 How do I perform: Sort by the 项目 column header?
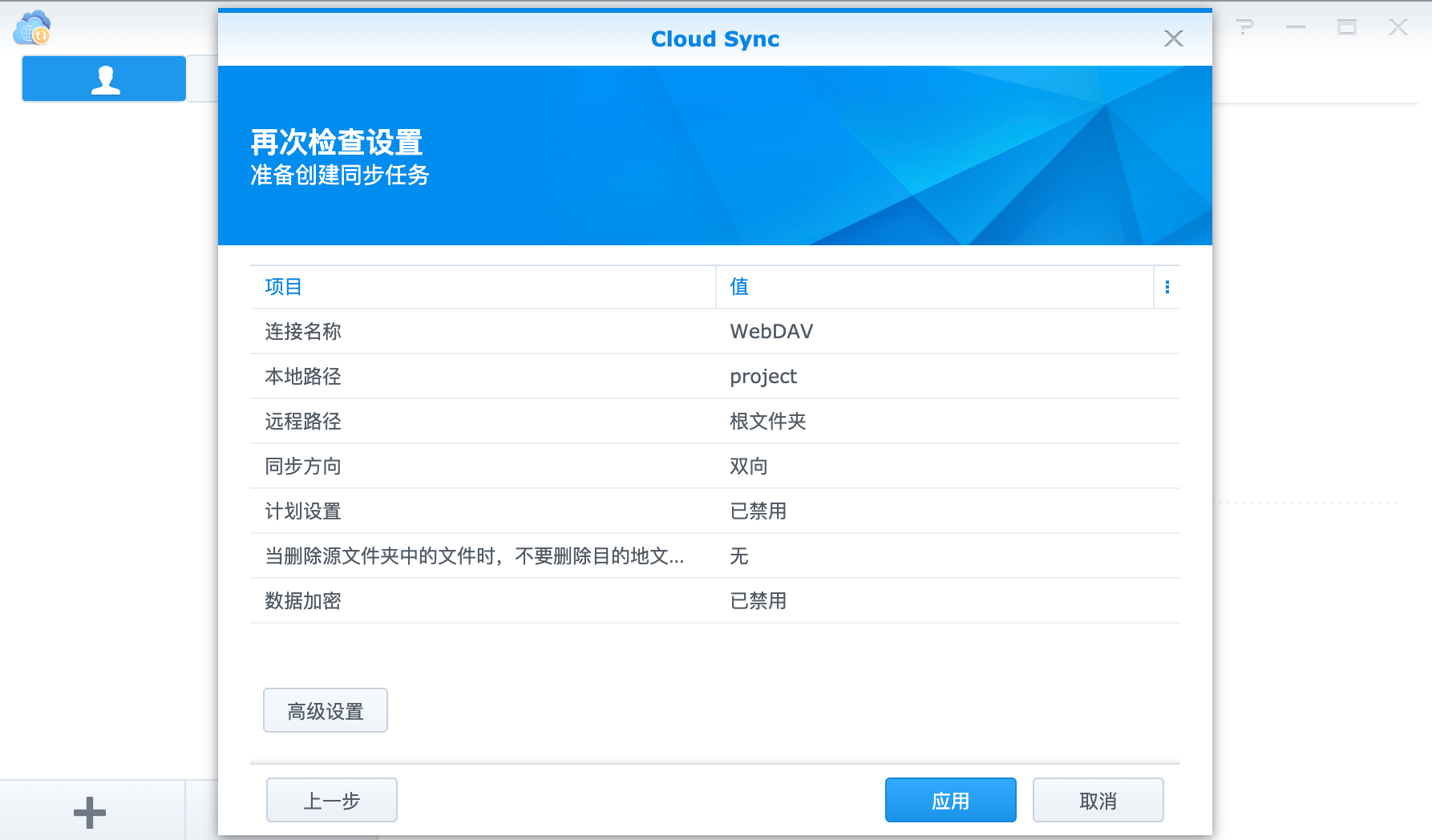[x=282, y=286]
